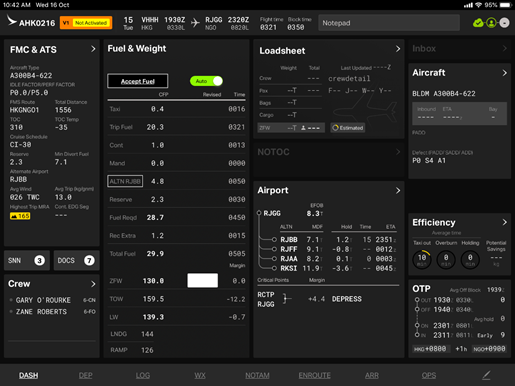515x386 pixels.
Task: Tap the Total Fuel 29.9 value
Action: point(155,254)
